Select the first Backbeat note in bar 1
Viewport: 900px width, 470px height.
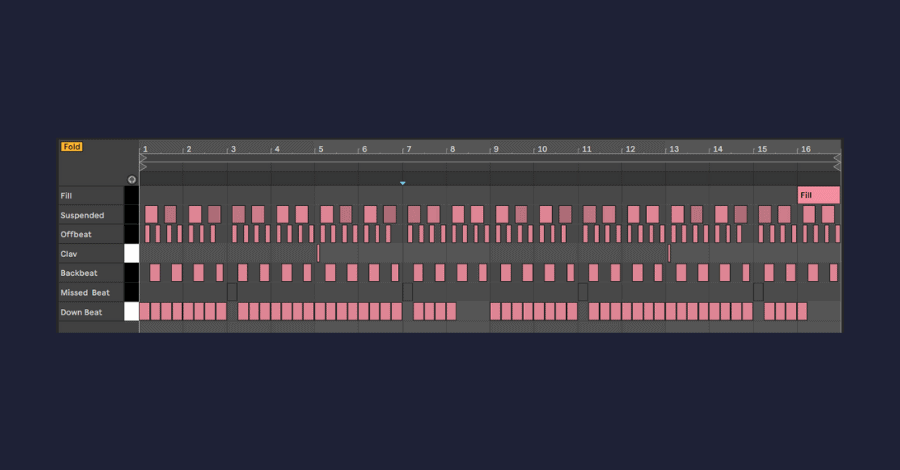pyautogui.click(x=155, y=273)
